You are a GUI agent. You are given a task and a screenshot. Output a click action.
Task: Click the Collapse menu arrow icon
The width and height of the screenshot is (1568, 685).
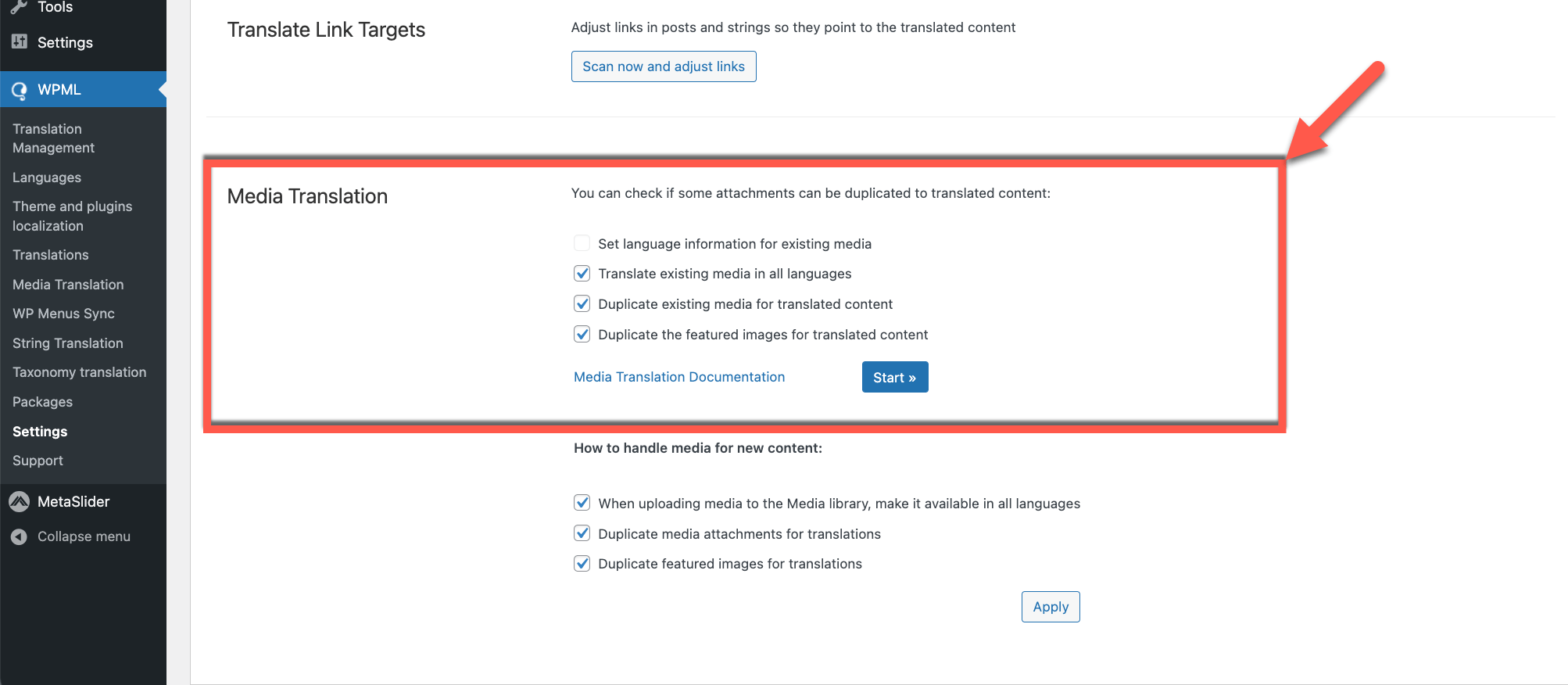tap(19, 537)
